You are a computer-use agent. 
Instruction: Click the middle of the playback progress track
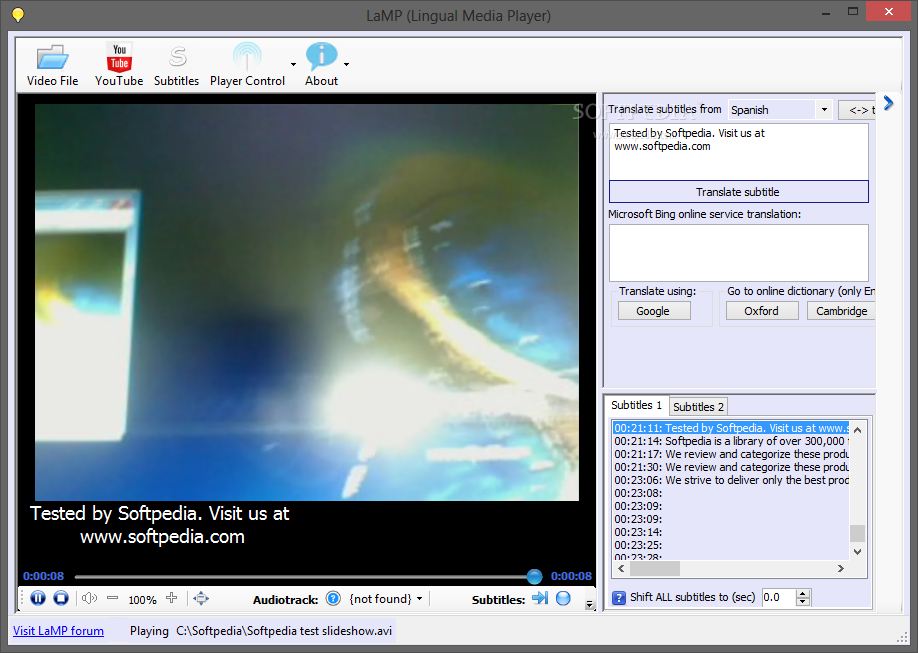pyautogui.click(x=304, y=577)
